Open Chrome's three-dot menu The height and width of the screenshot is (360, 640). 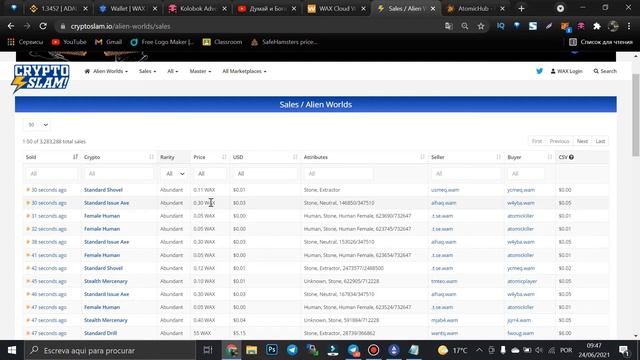pyautogui.click(x=629, y=26)
